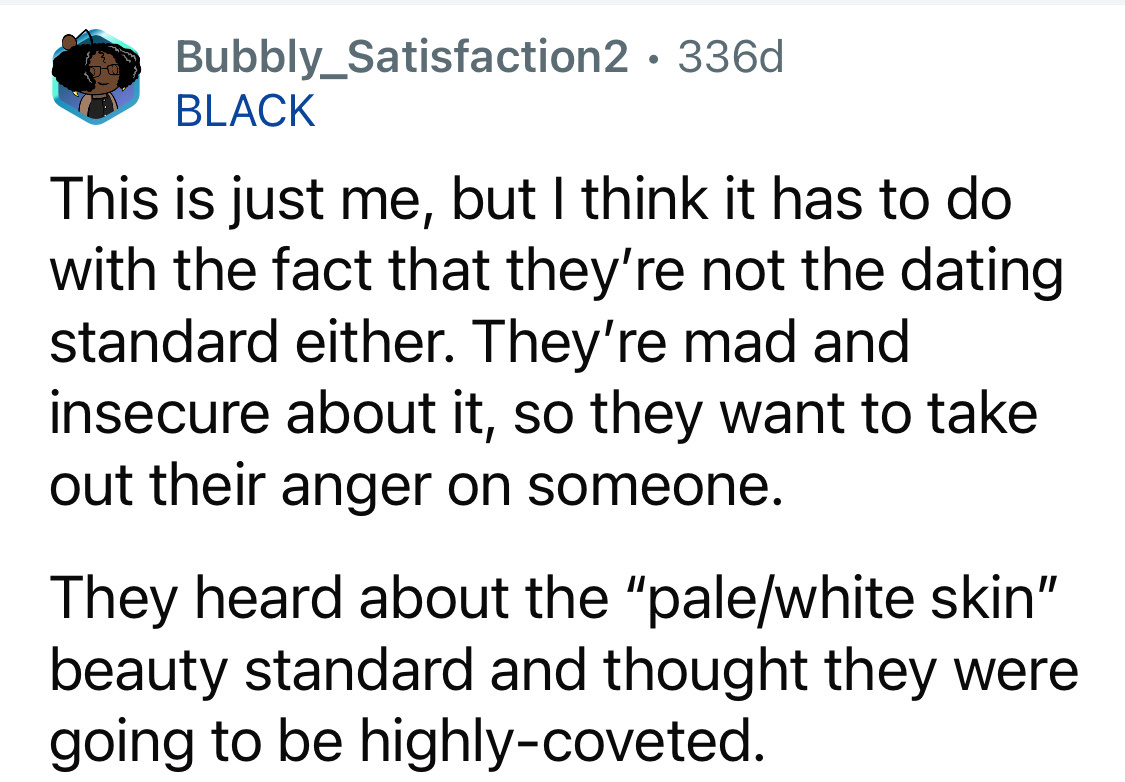
Task: Click the dot separator before 336d
Action: [x=653, y=59]
